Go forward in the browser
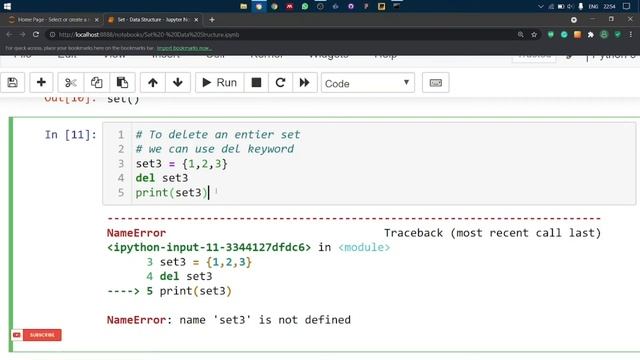The height and width of the screenshot is (360, 640). tap(22, 35)
